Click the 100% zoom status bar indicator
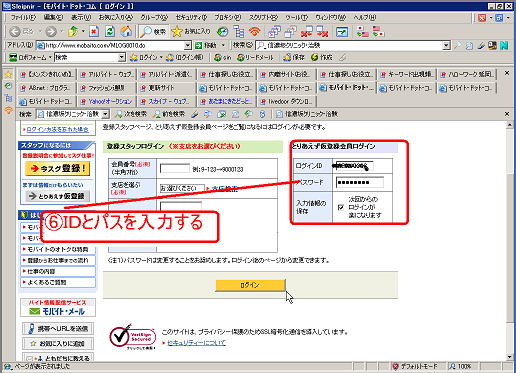The image size is (516, 373). coord(461,366)
